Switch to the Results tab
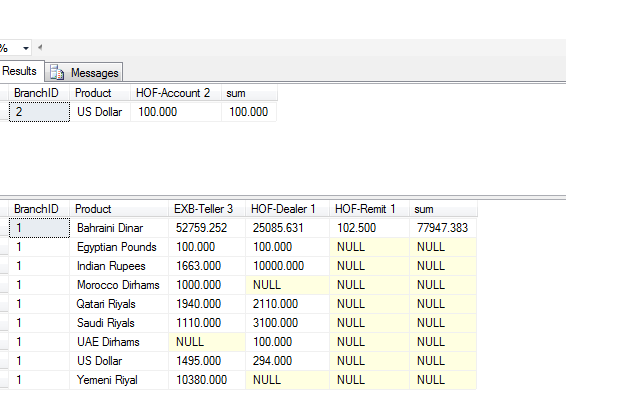The image size is (623, 420). [19, 72]
